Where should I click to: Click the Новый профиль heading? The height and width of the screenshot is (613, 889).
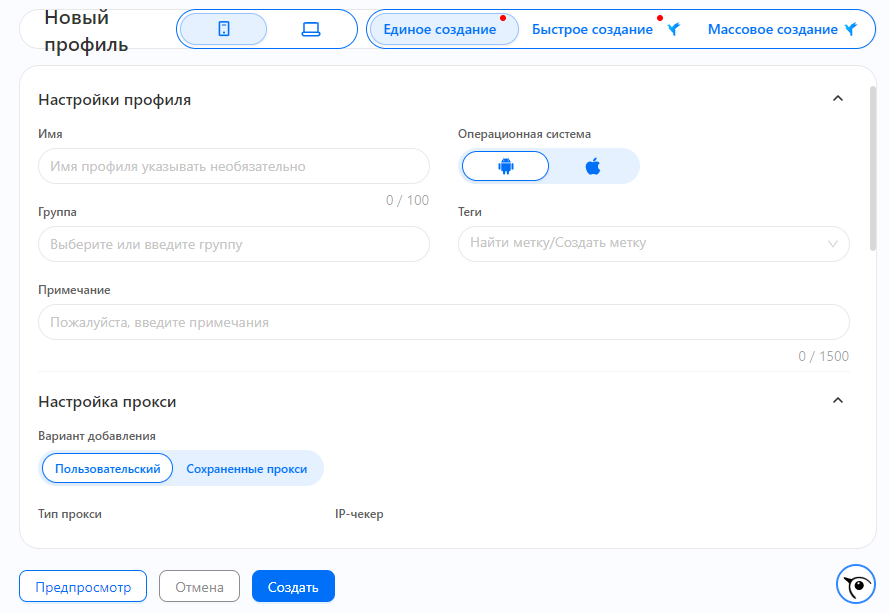point(86,31)
